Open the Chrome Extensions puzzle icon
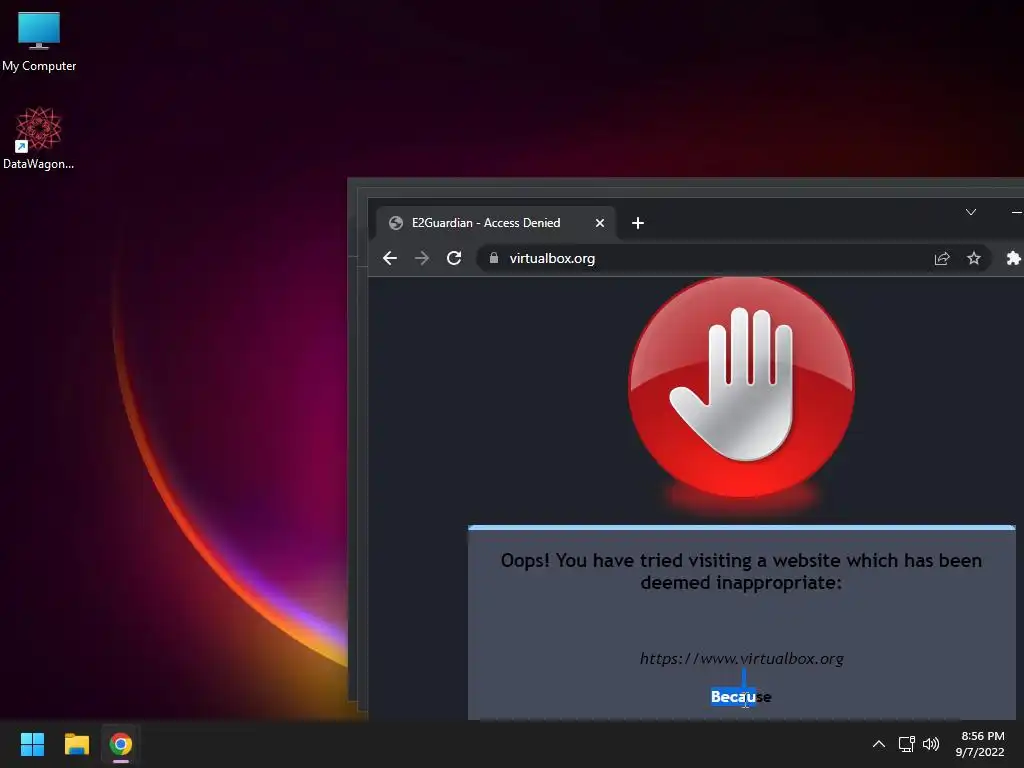 pyautogui.click(x=1013, y=259)
